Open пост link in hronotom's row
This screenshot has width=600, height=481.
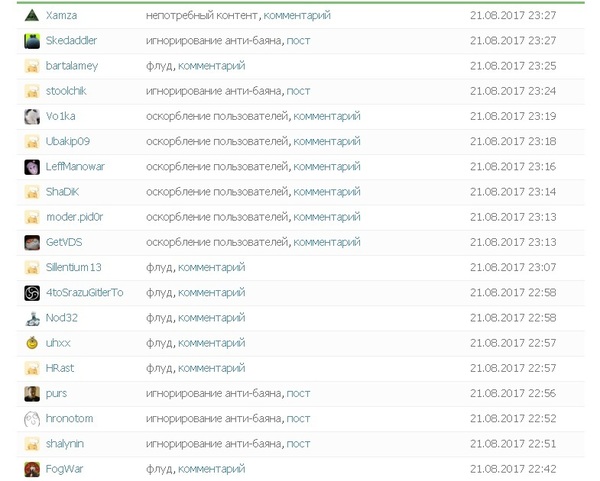click(298, 418)
